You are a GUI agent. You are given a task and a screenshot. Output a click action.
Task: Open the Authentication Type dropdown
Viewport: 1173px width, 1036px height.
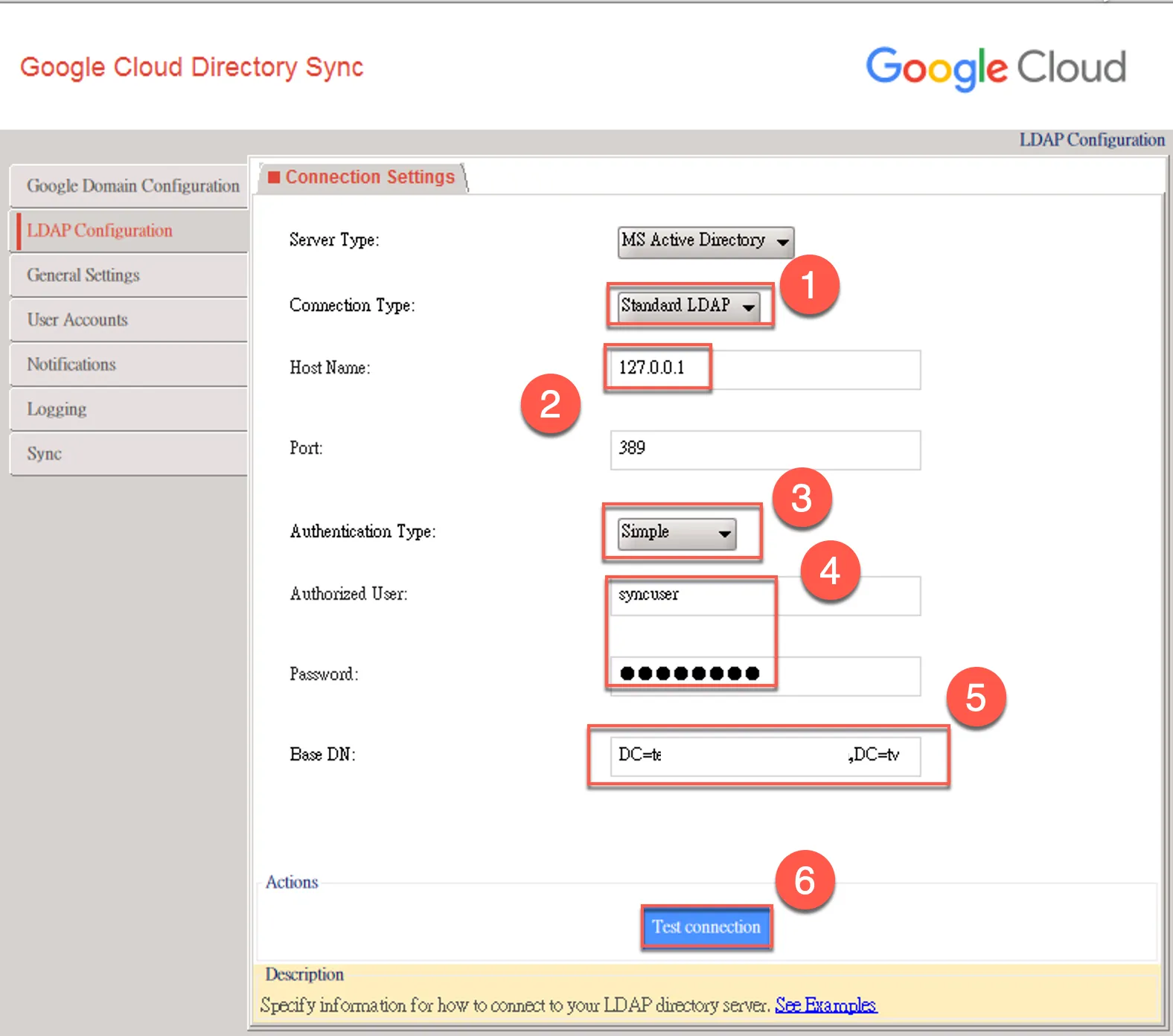click(677, 533)
